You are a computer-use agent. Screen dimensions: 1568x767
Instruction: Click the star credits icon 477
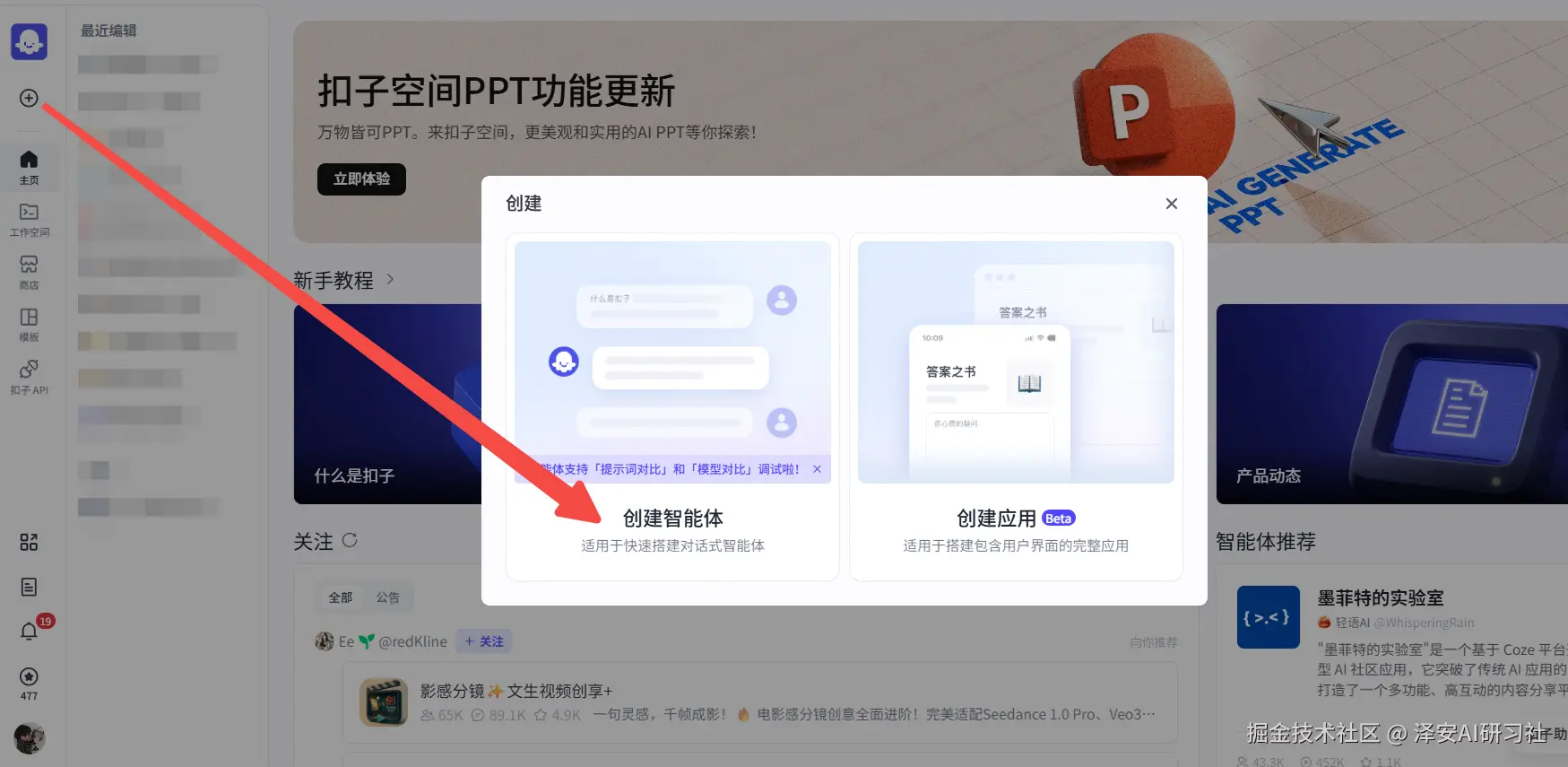pyautogui.click(x=29, y=683)
